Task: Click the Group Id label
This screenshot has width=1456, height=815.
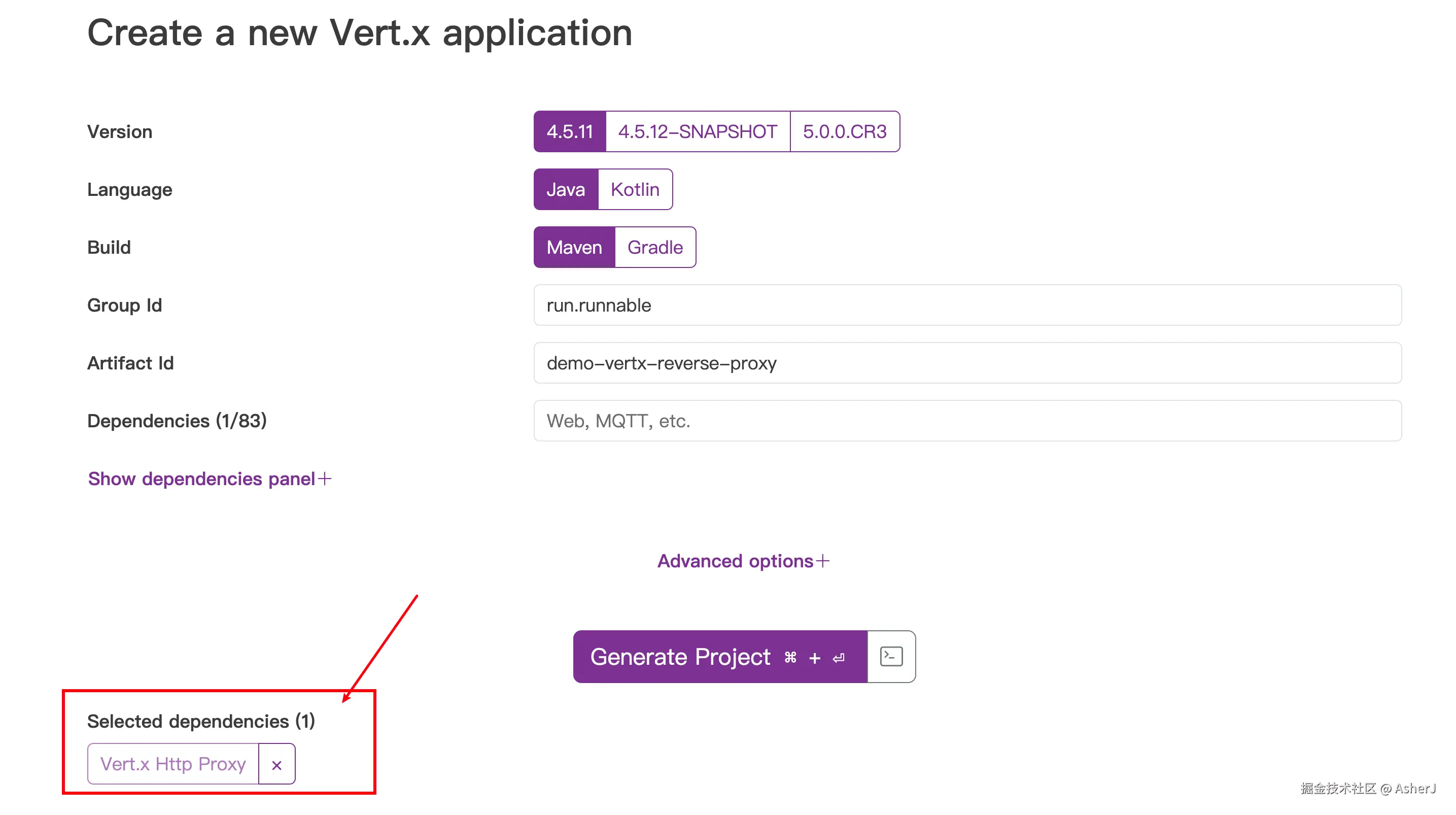Action: pos(124,305)
